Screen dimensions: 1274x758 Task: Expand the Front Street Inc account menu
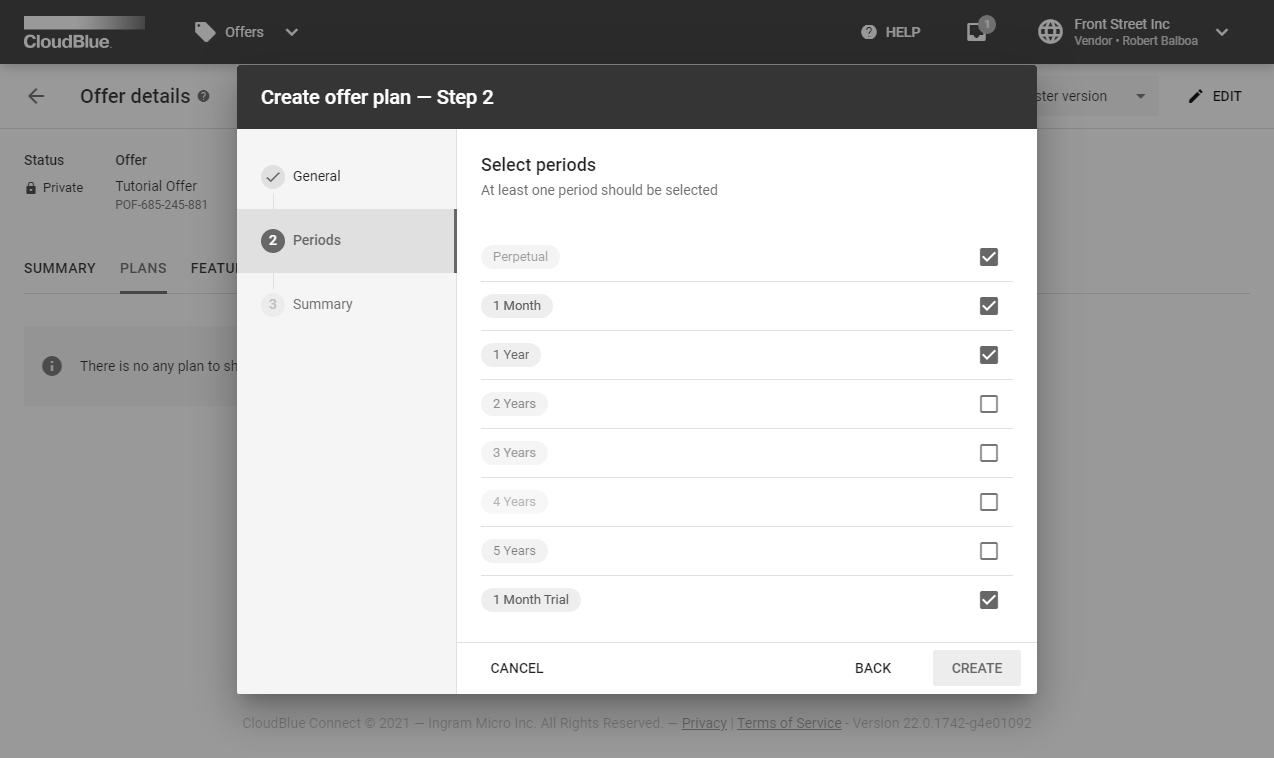pyautogui.click(x=1222, y=32)
